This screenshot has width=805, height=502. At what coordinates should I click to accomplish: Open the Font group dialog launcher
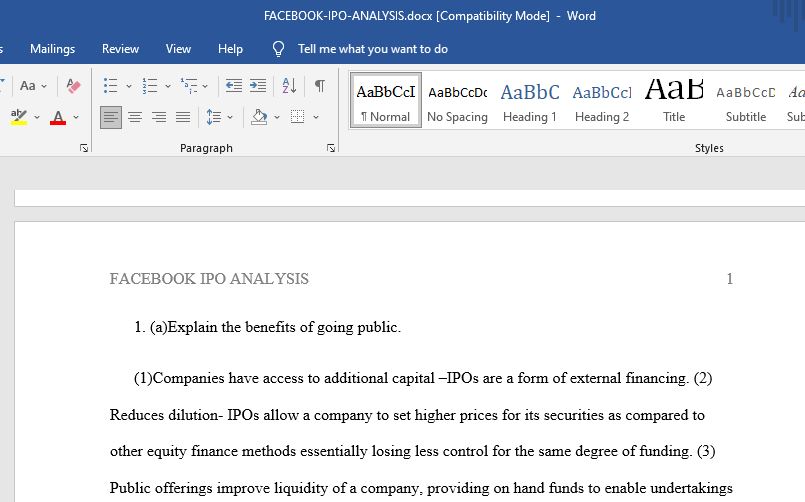tap(84, 148)
